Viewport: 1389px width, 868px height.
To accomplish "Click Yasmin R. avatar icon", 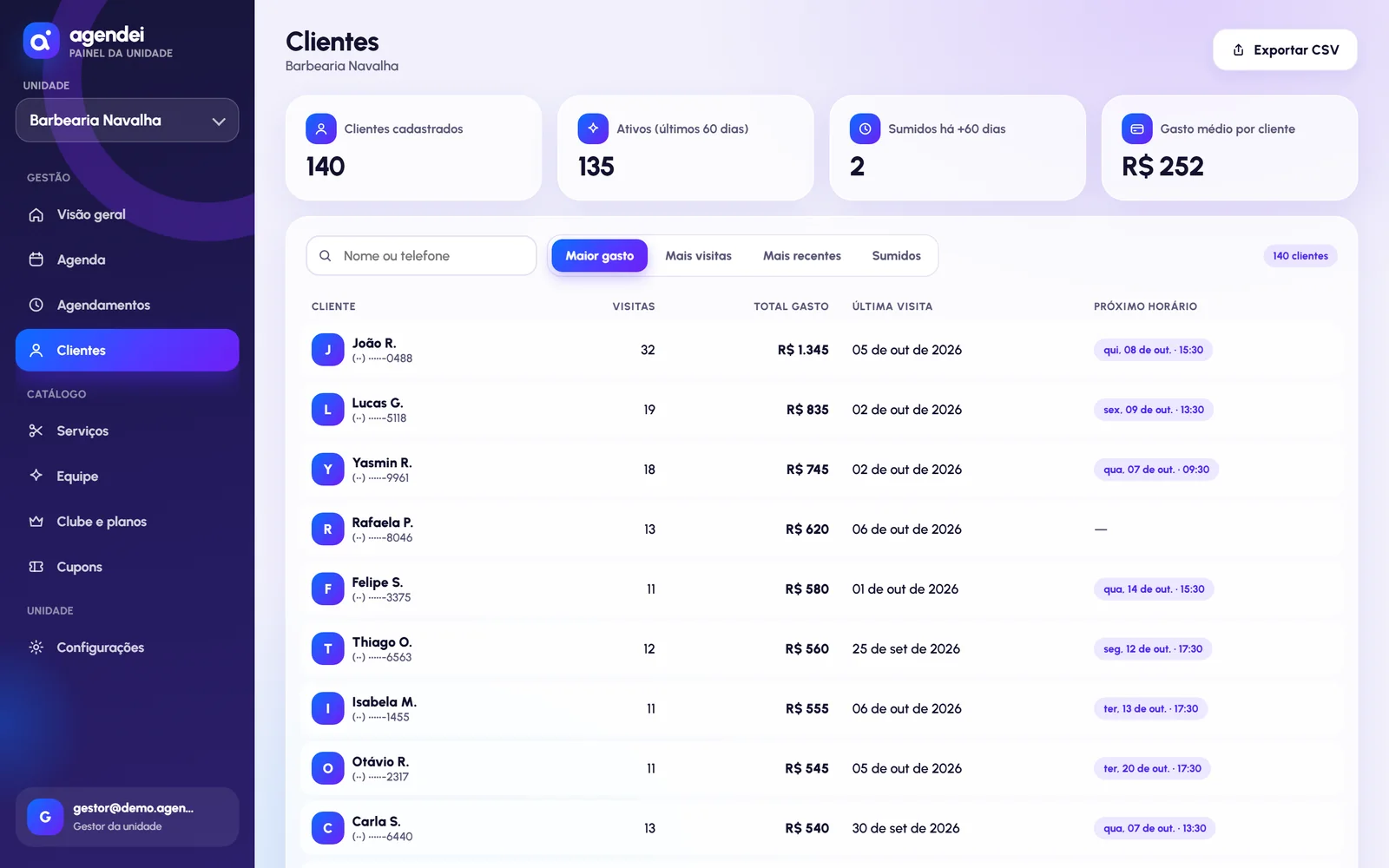I will (x=328, y=470).
